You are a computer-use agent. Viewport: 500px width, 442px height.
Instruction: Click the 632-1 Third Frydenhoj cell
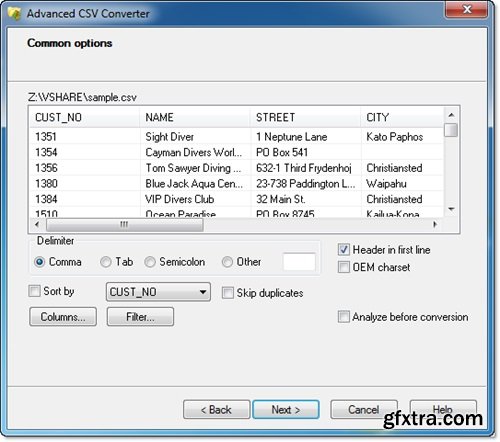tap(304, 168)
